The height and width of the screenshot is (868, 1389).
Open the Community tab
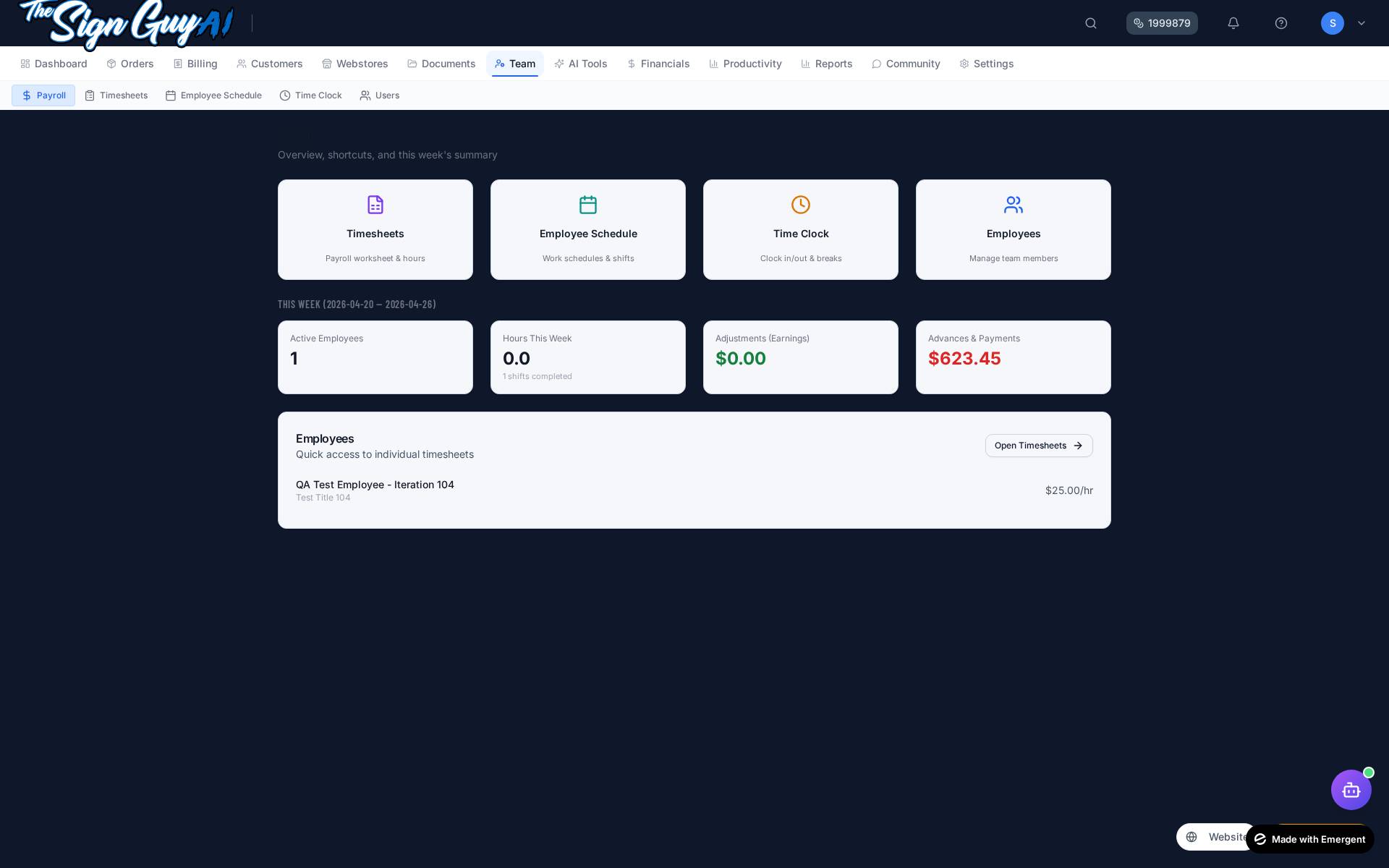point(906,64)
